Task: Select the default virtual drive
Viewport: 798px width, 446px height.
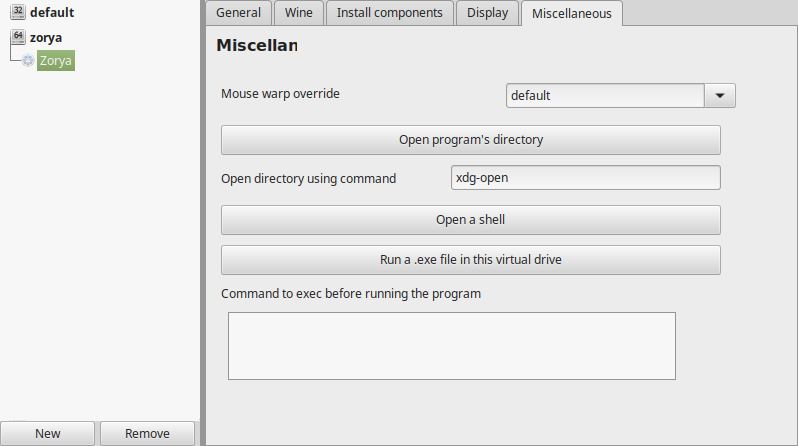Action: coord(52,12)
